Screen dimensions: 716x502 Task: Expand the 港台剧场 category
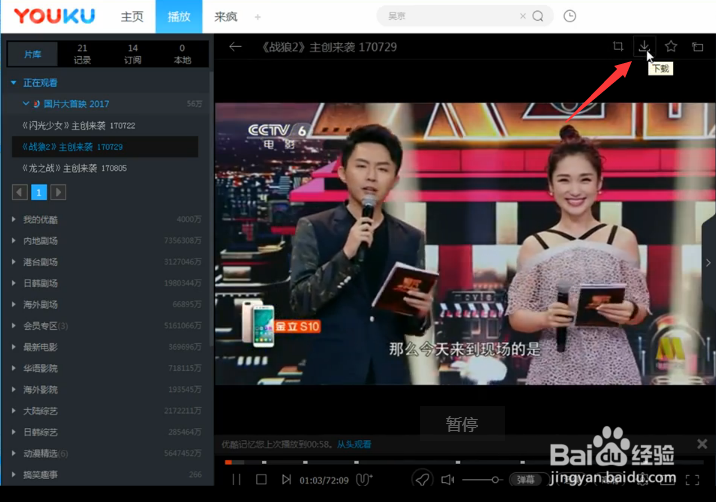point(14,262)
